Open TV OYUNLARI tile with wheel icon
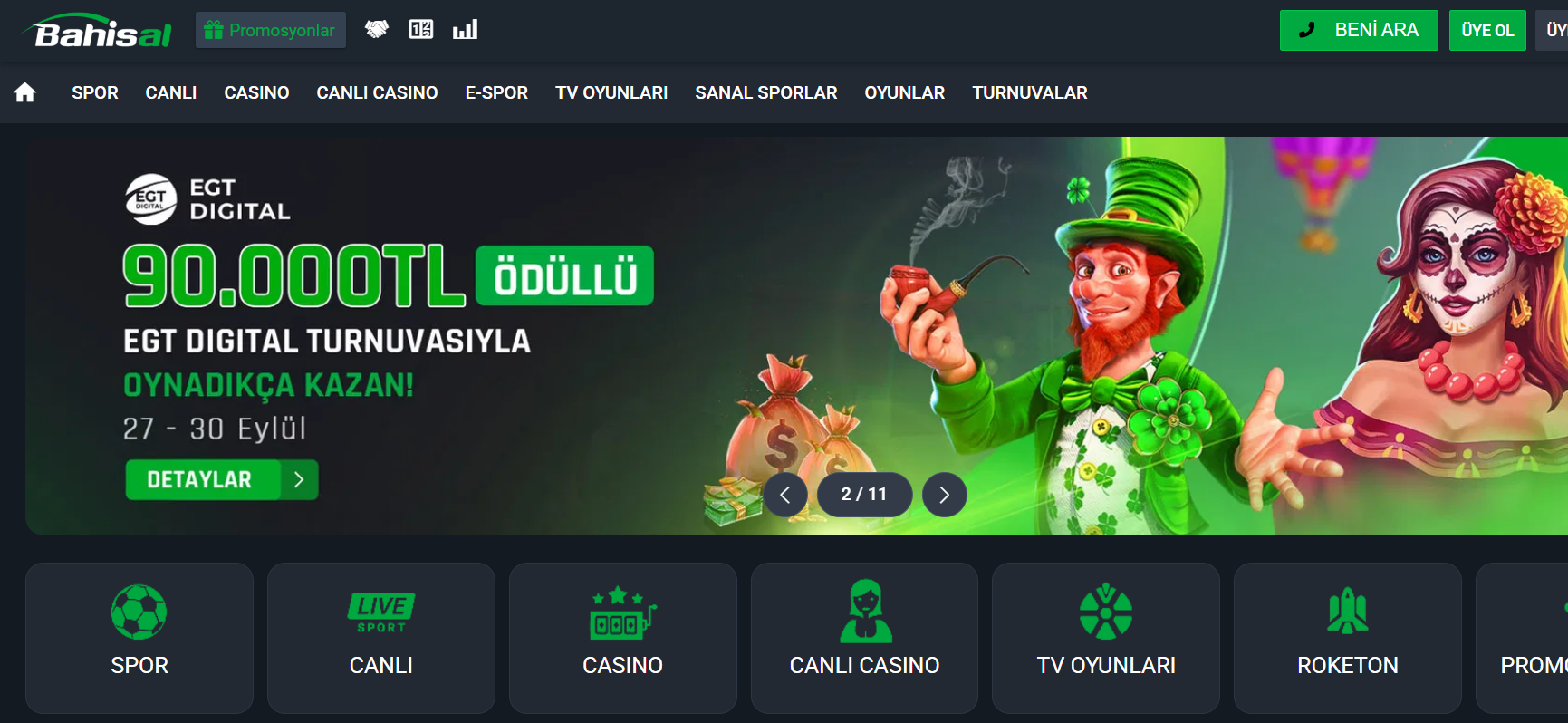 point(1106,638)
